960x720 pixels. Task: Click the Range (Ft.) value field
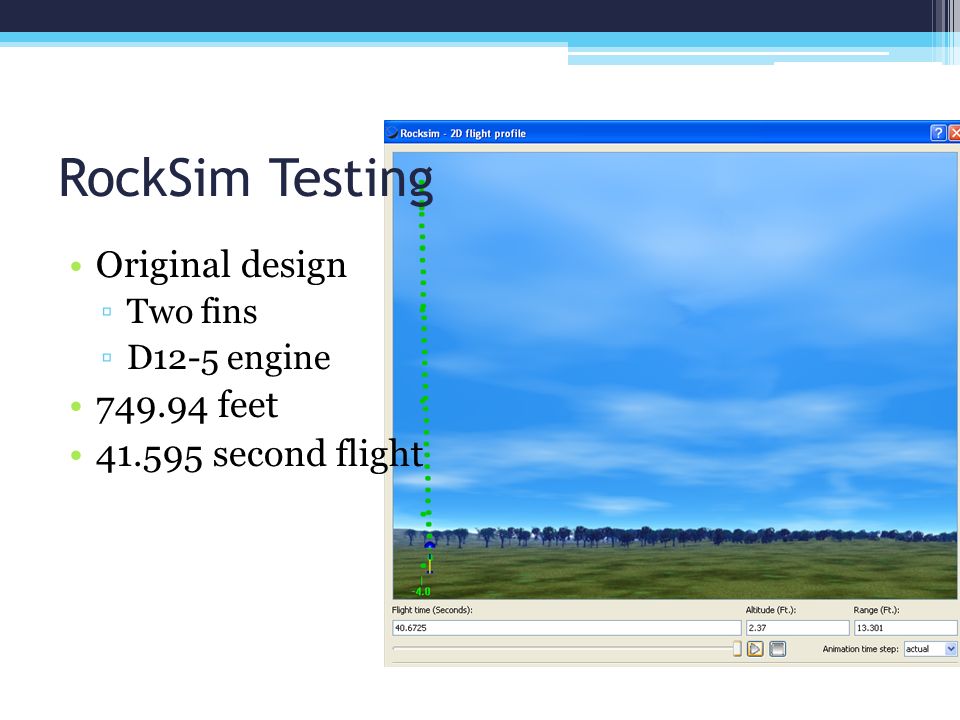tap(906, 628)
